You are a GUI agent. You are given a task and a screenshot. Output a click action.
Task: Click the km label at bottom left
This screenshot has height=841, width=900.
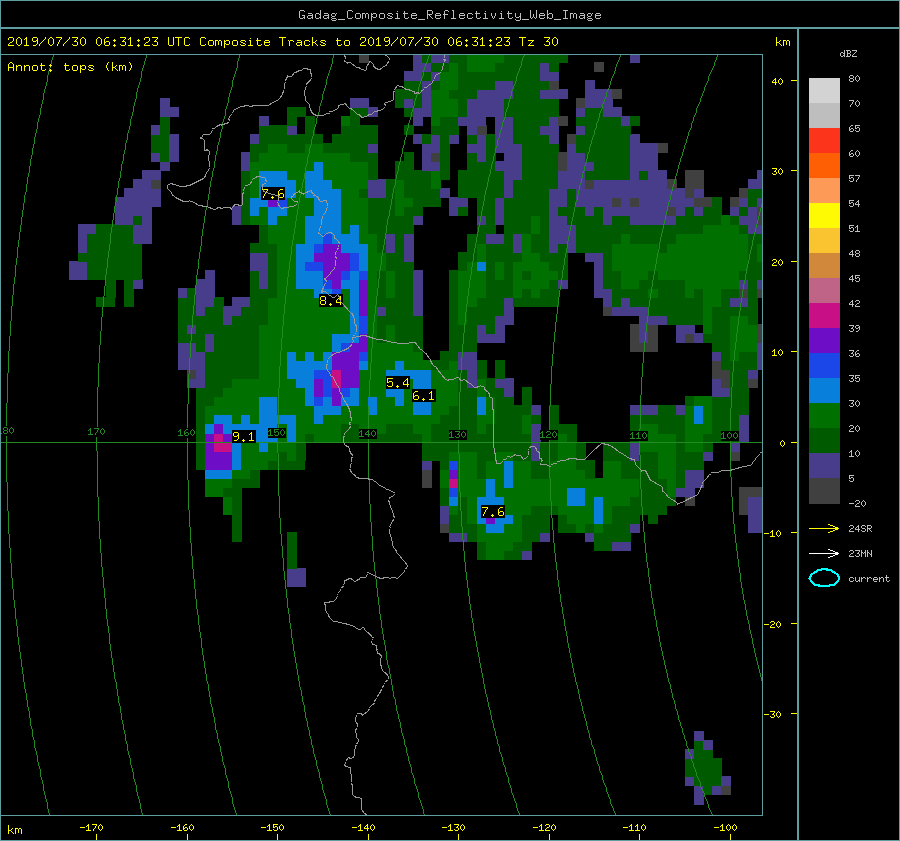click(14, 830)
